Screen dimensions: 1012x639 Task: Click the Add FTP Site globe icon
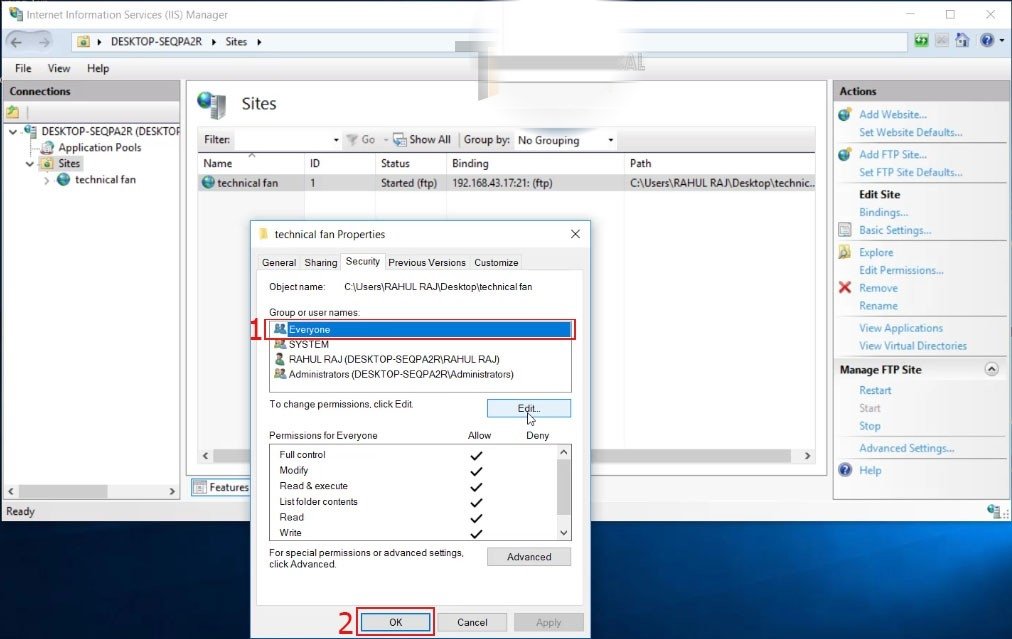click(x=845, y=155)
